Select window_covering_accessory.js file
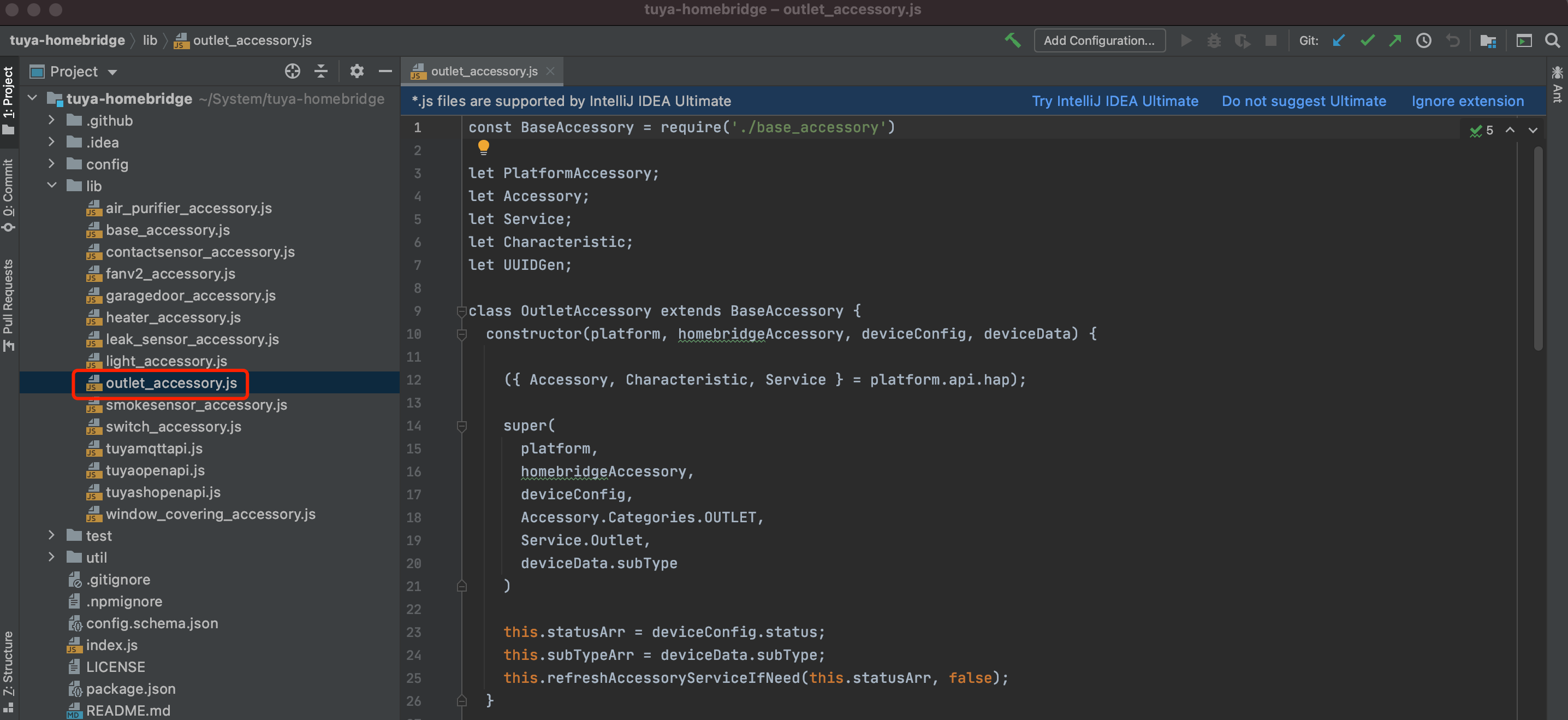The width and height of the screenshot is (1568, 720). (x=211, y=514)
